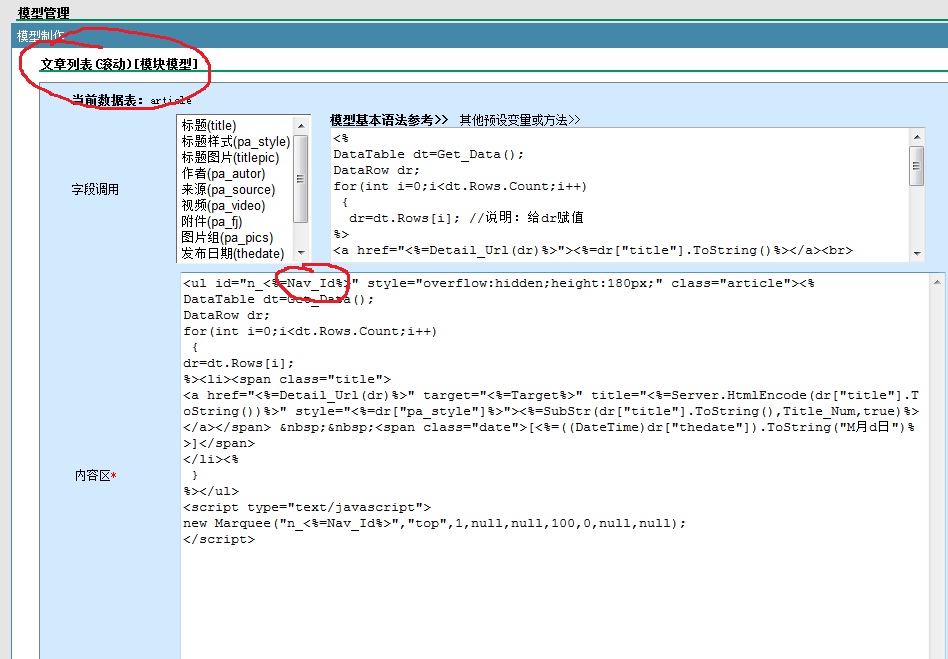Viewport: 948px width, 659px height.
Task: Select 图片组(pa_pics) field
Action: 226,238
